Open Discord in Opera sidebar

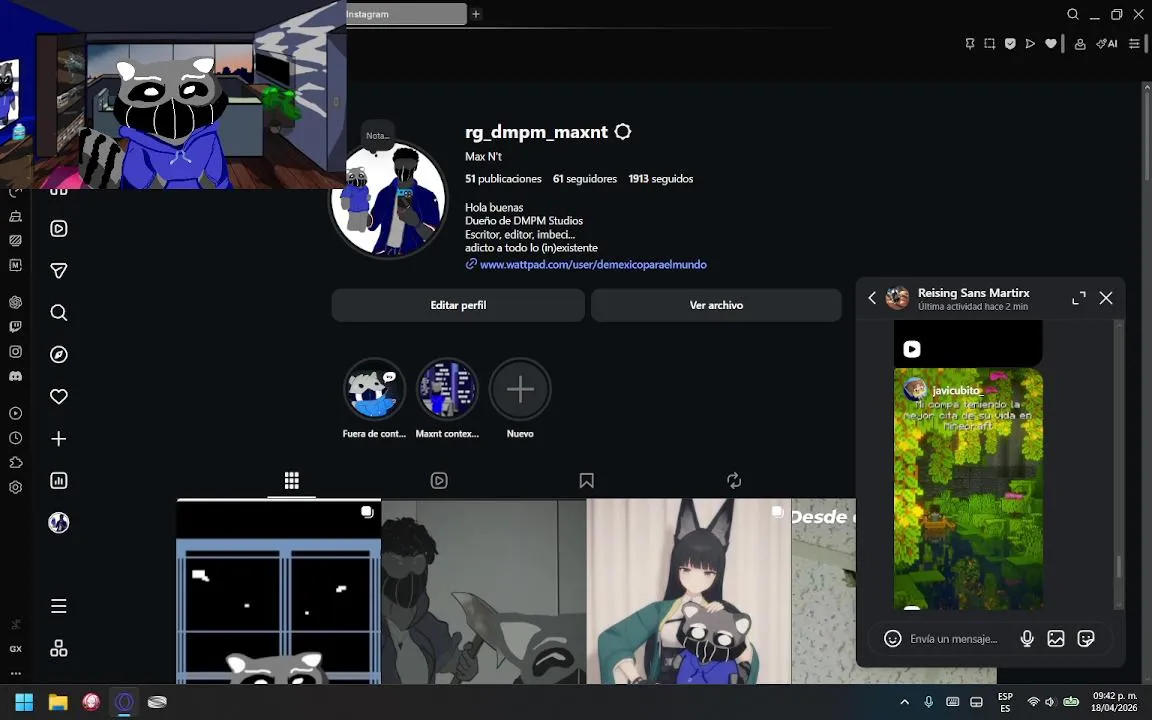tap(15, 376)
